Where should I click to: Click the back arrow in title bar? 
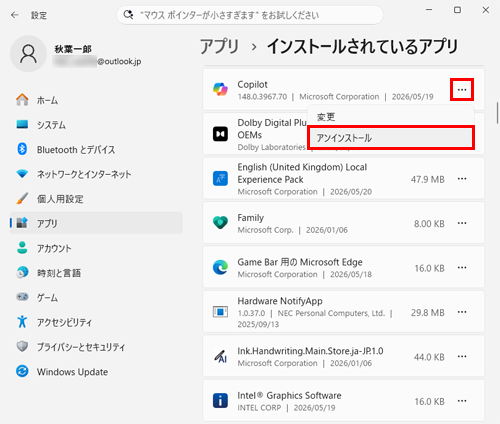pos(15,15)
